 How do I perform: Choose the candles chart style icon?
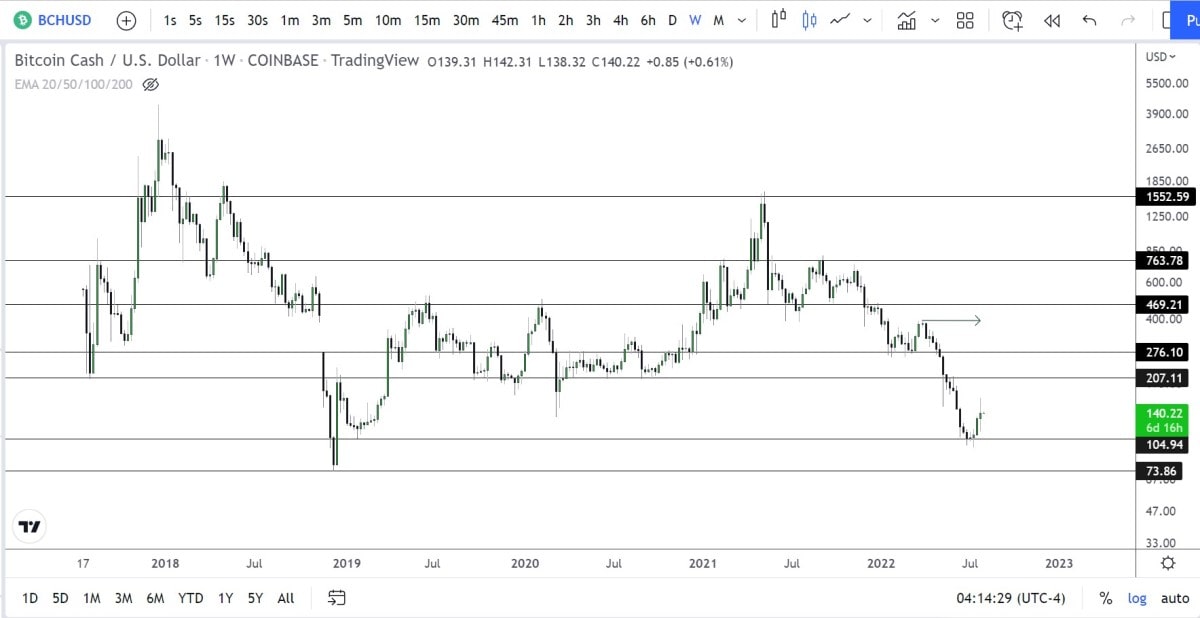tap(810, 20)
